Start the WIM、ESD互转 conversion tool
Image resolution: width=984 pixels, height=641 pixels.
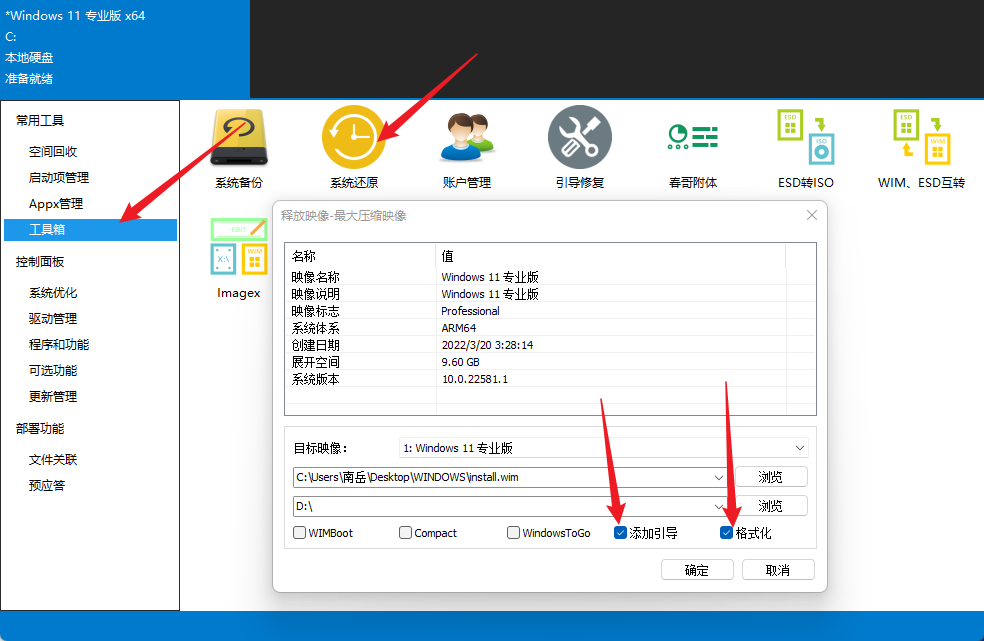pos(922,137)
